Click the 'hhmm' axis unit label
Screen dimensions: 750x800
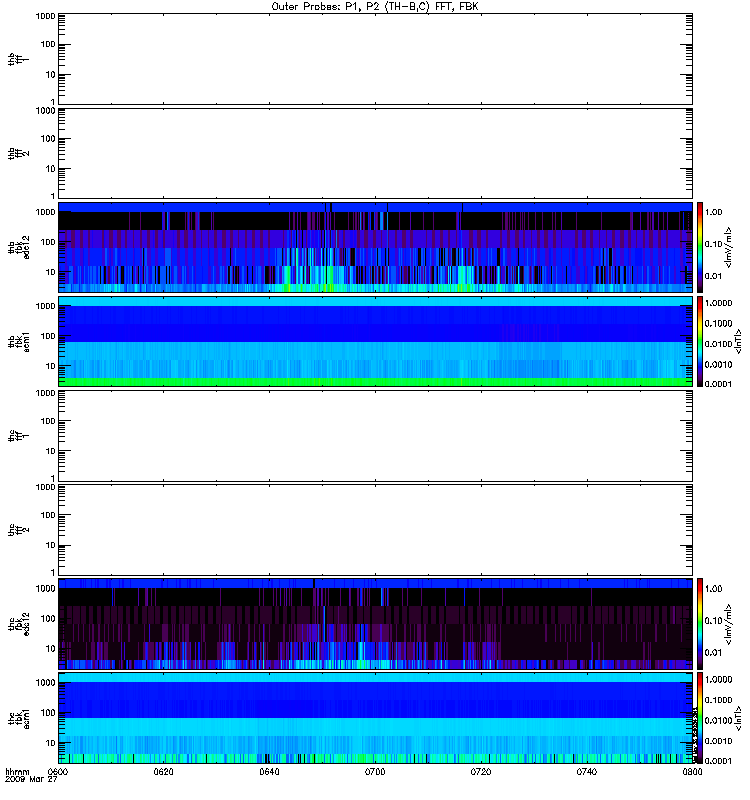point(17,772)
